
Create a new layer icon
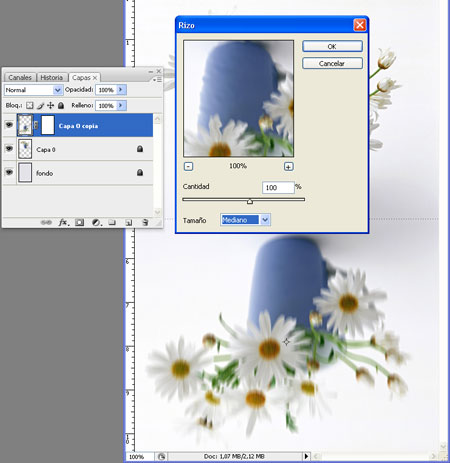pos(129,222)
